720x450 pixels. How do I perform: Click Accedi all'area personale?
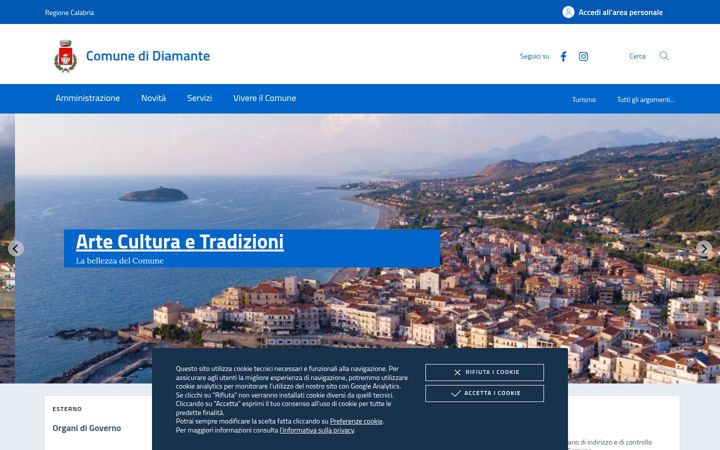coord(620,12)
